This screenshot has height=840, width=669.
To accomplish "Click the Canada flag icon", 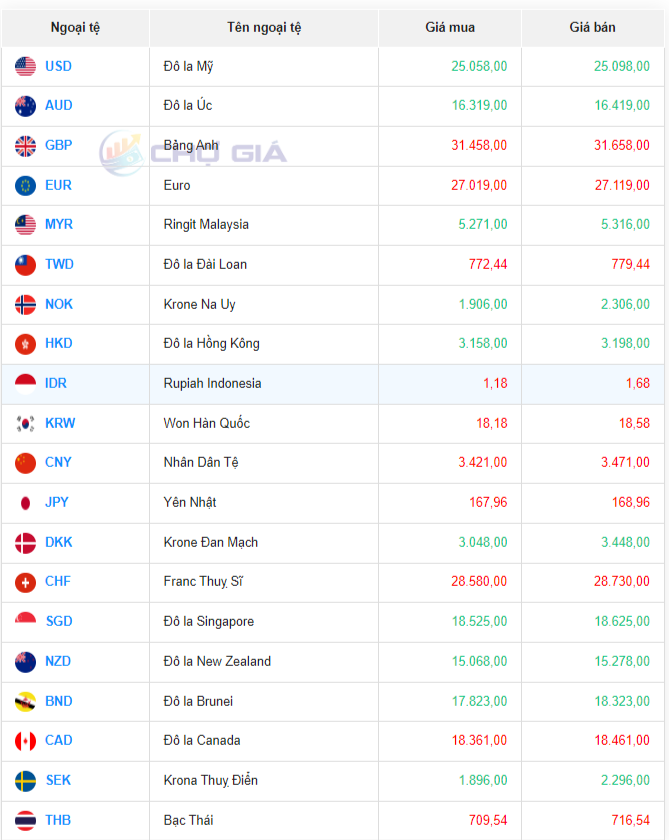I will [x=26, y=741].
